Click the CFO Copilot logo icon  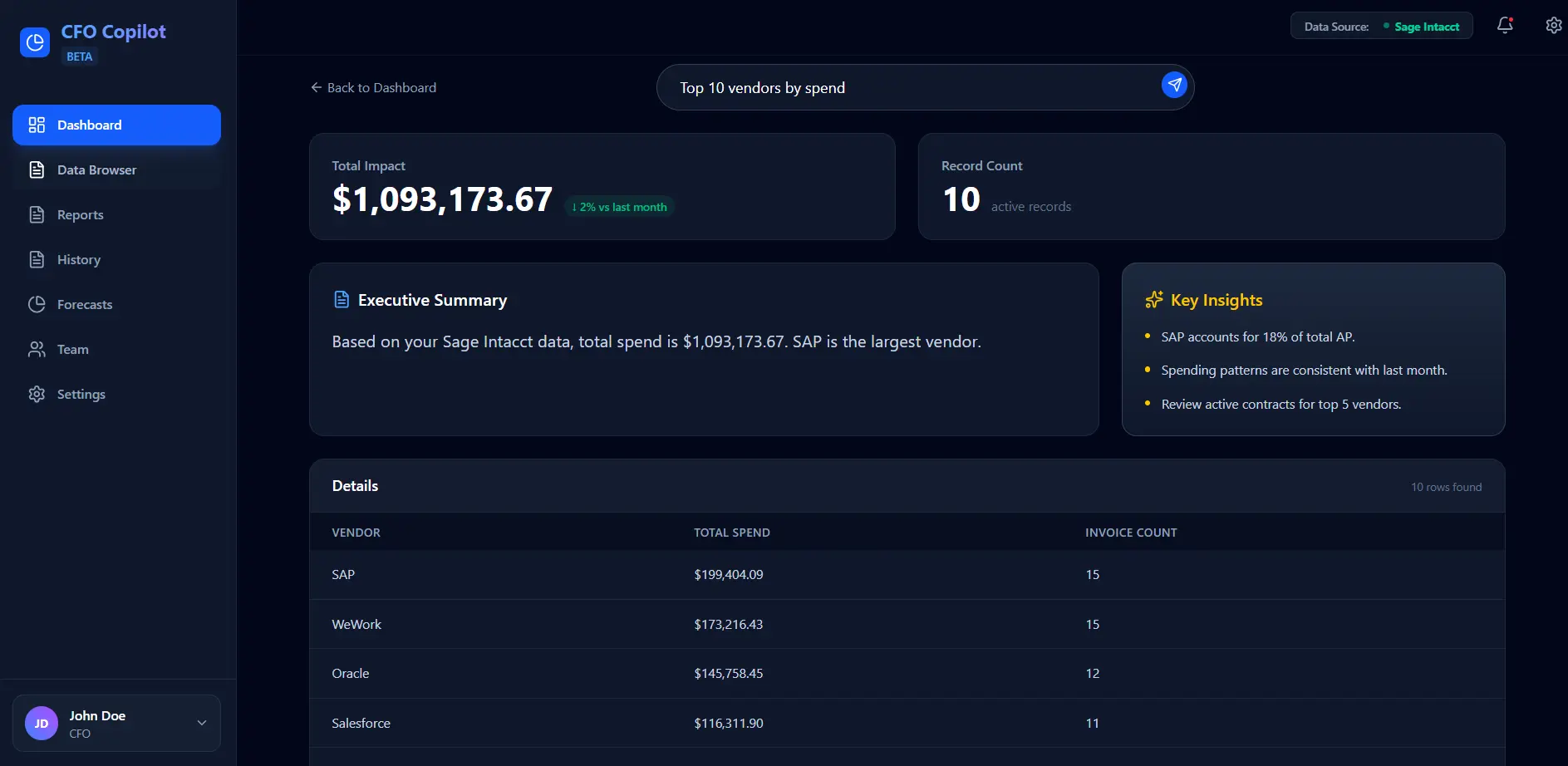tap(35, 42)
